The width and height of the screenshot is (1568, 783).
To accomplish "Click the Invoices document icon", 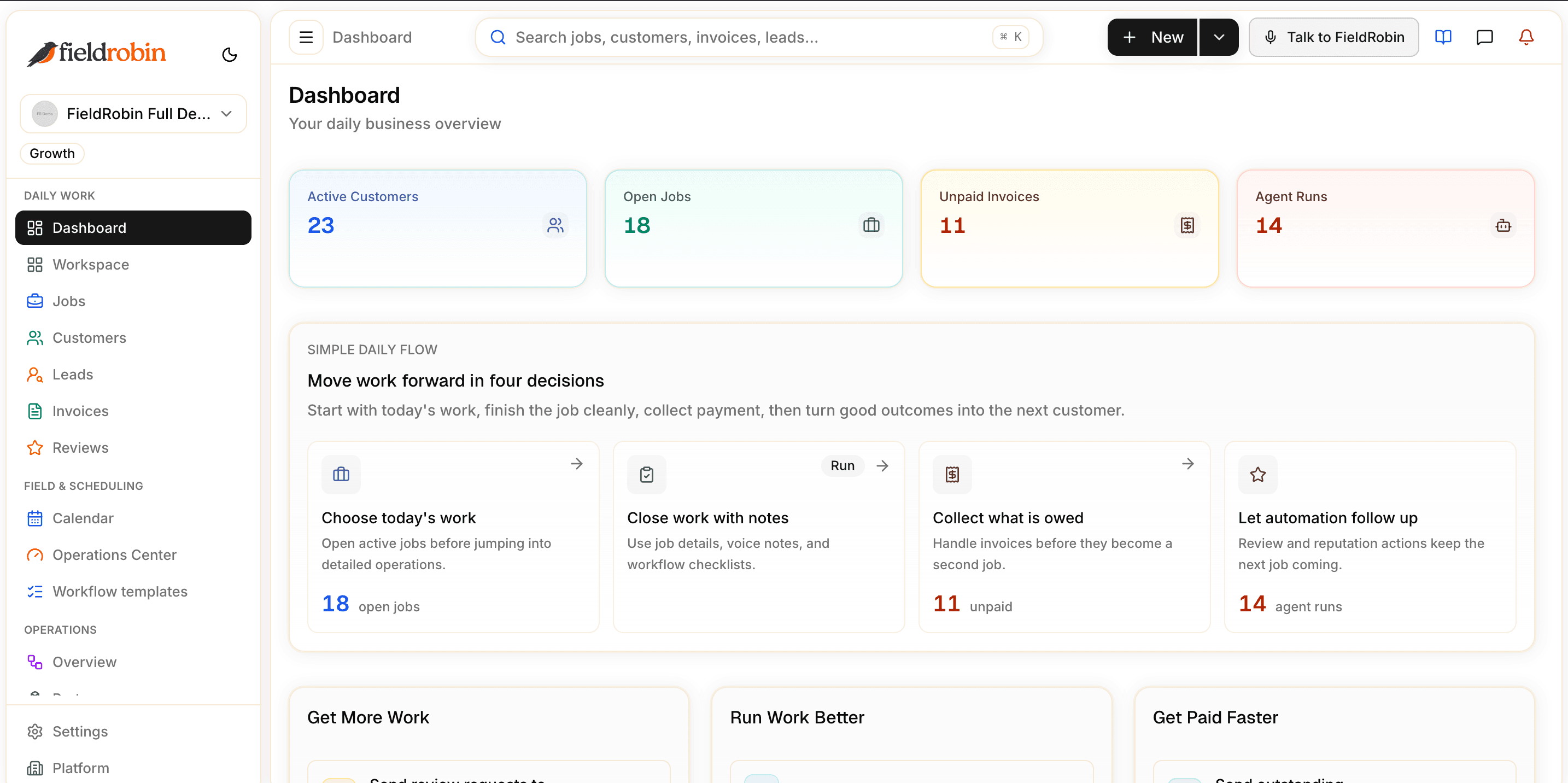I will 34,411.
